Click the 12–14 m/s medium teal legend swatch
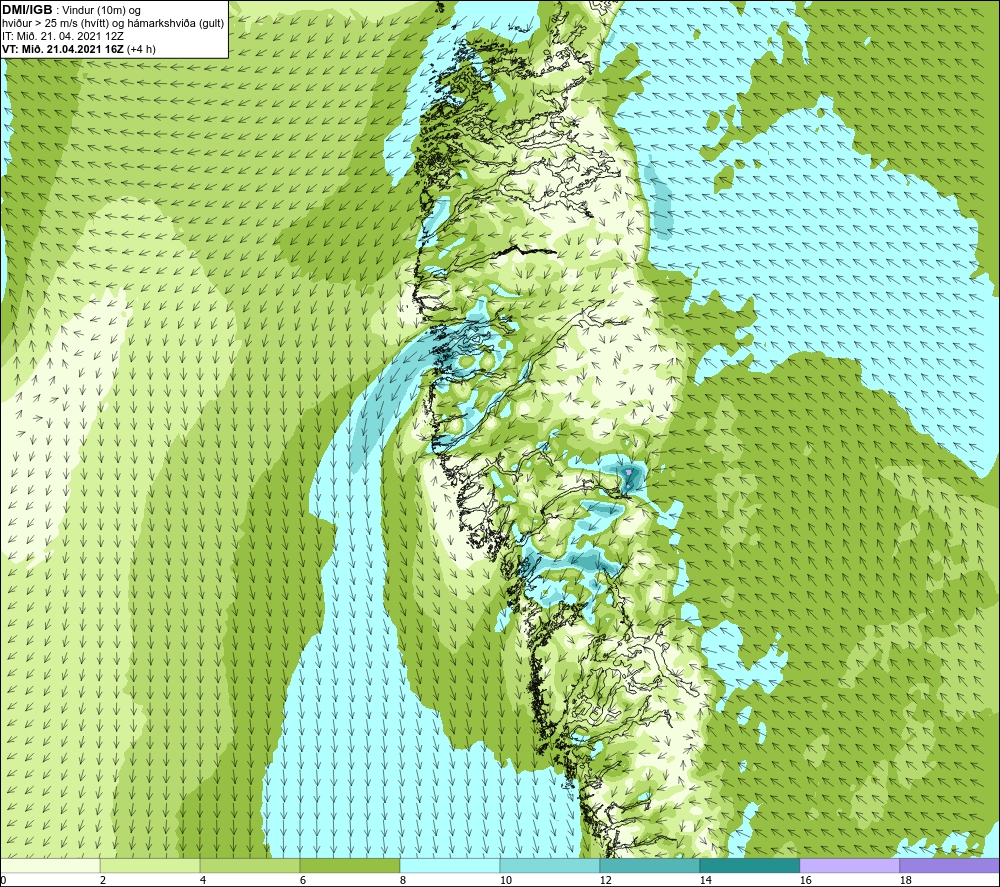Image resolution: width=1000 pixels, height=887 pixels. [x=649, y=865]
